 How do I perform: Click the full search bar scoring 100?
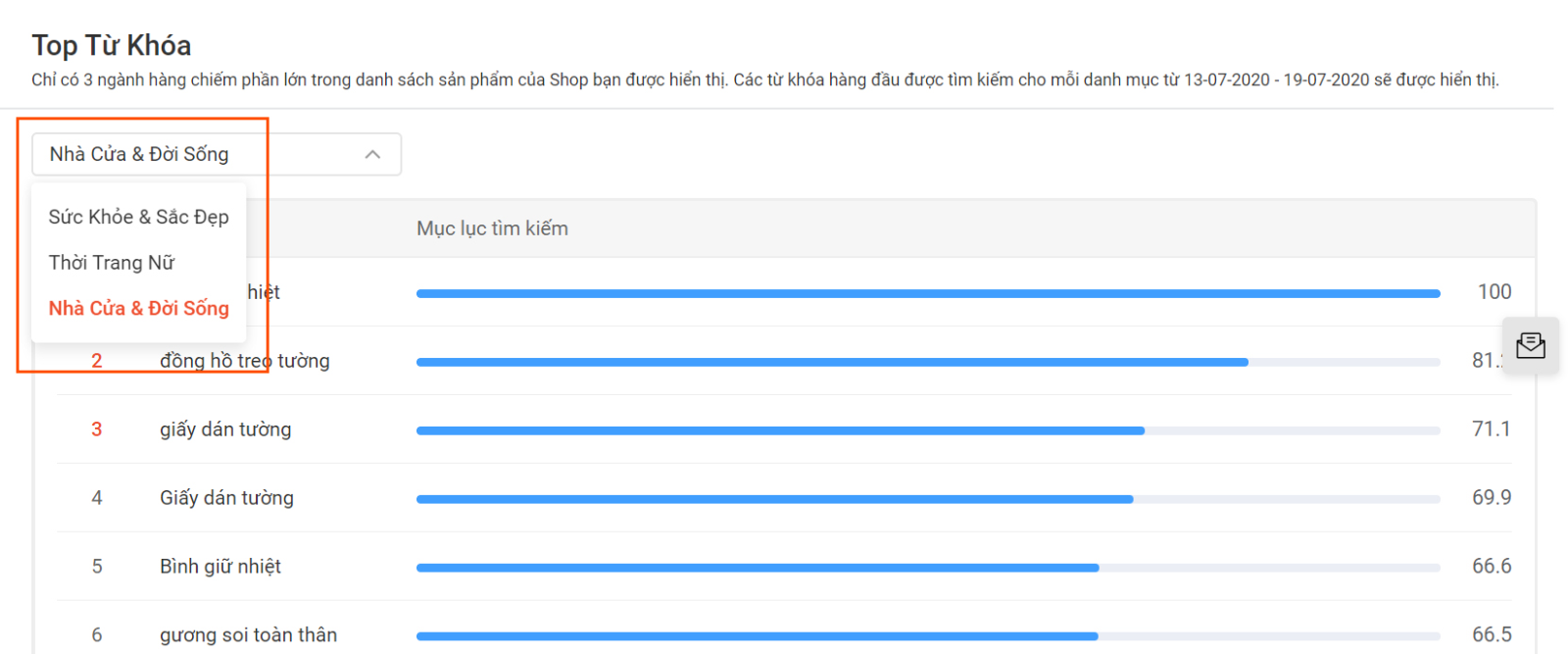pos(927,293)
